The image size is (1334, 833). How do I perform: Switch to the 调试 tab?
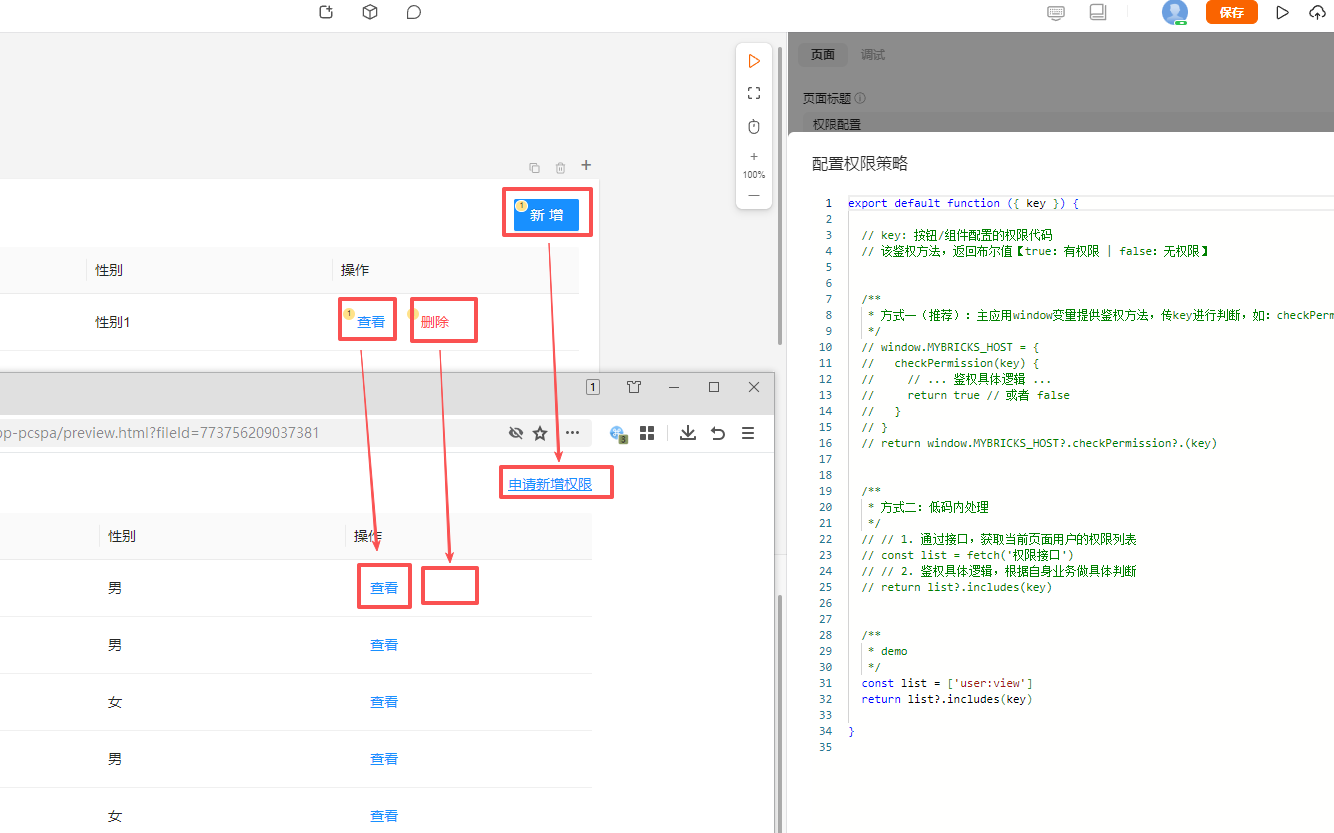(873, 55)
